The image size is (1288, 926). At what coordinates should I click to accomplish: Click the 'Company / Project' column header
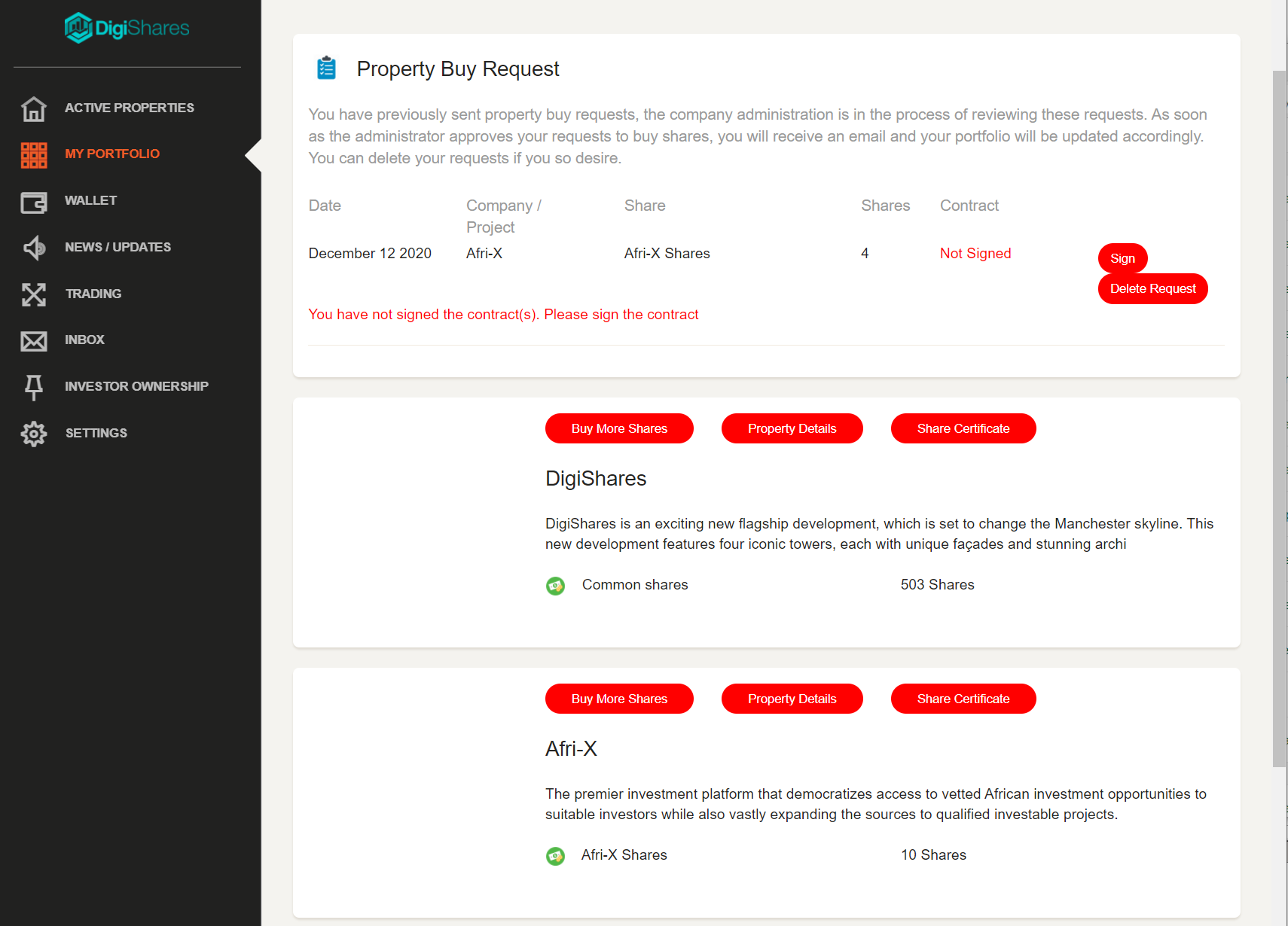[504, 217]
